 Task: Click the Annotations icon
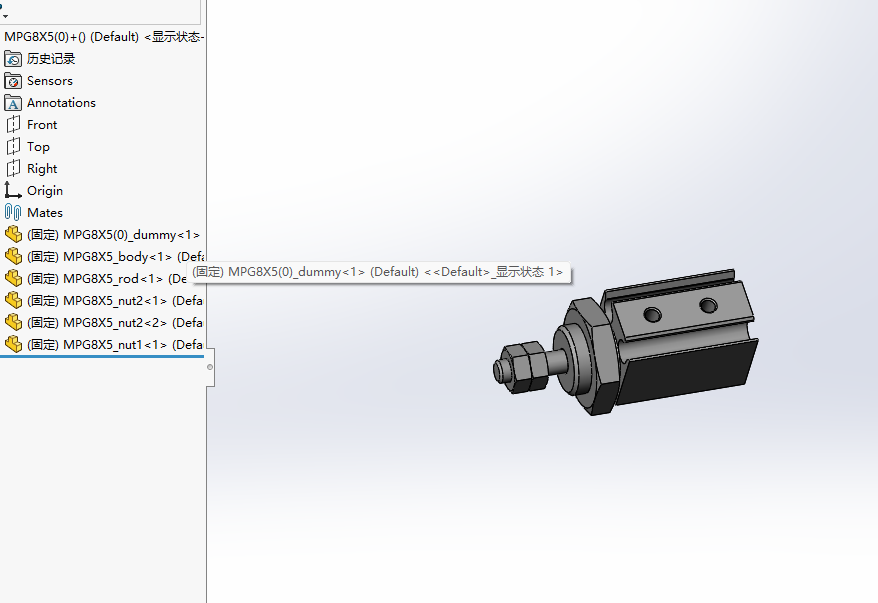(13, 103)
